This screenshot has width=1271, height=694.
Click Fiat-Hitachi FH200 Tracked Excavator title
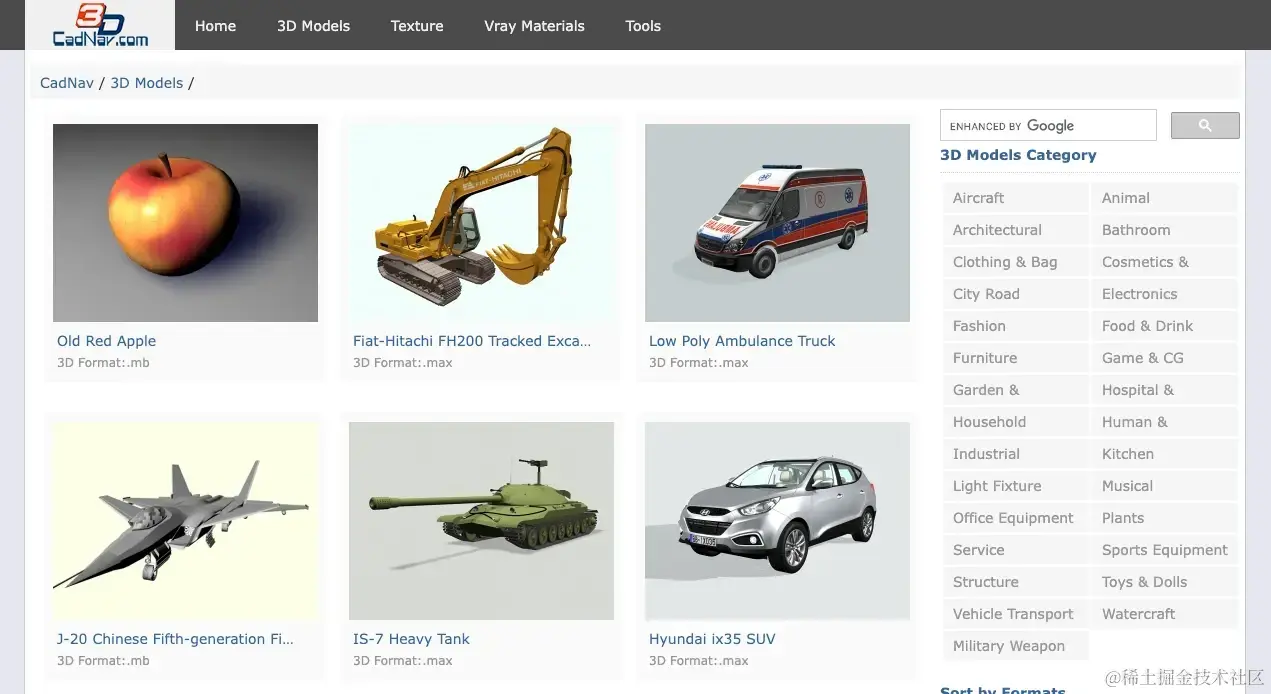click(x=472, y=341)
